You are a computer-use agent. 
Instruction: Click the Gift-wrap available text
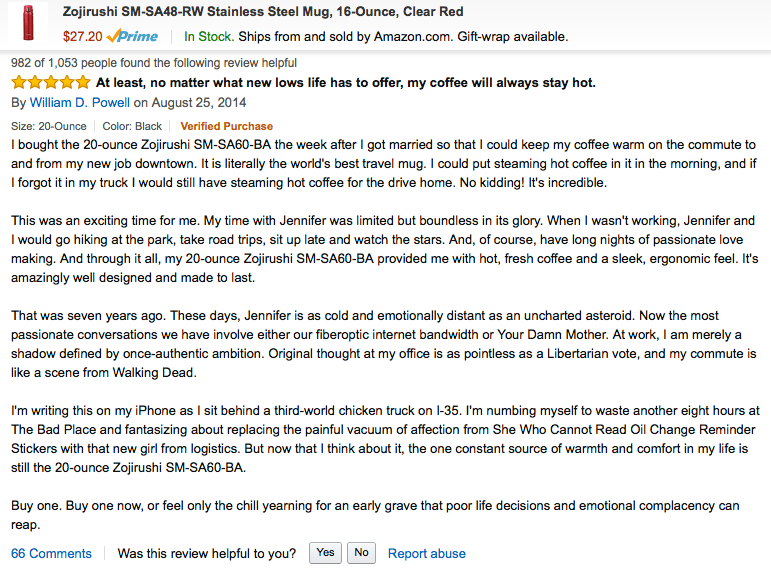[x=505, y=37]
